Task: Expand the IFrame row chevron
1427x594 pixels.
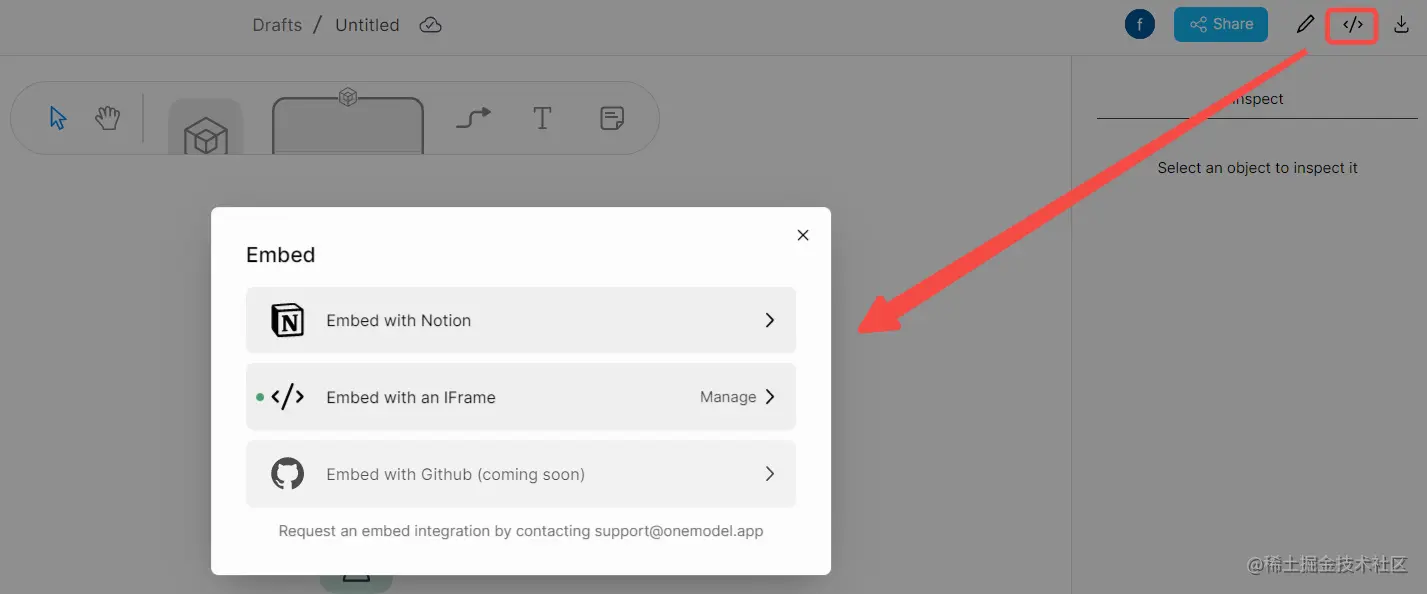Action: [769, 397]
